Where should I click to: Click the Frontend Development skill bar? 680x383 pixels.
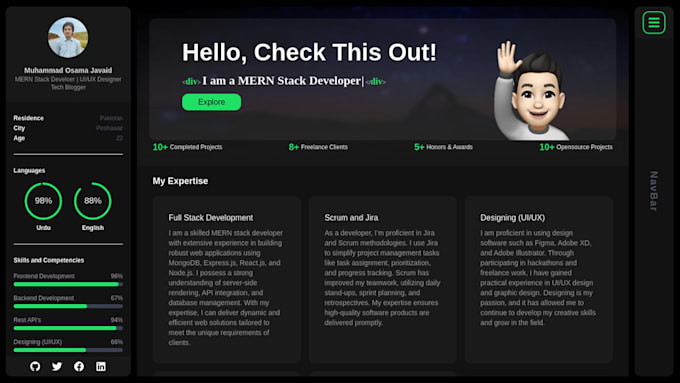(x=68, y=284)
